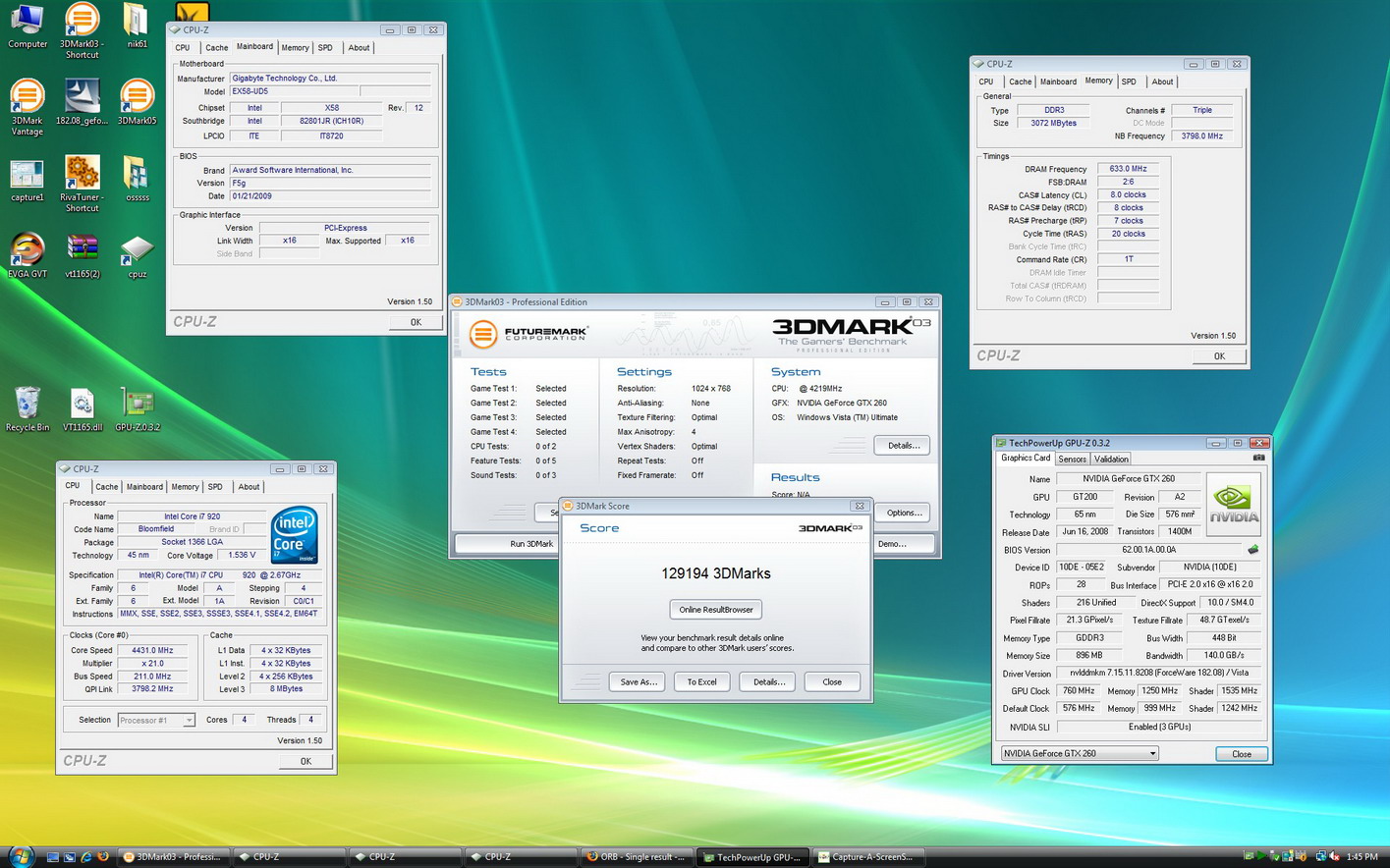
Task: Click the Show Desktop quick launch icon
Action: coord(53,857)
